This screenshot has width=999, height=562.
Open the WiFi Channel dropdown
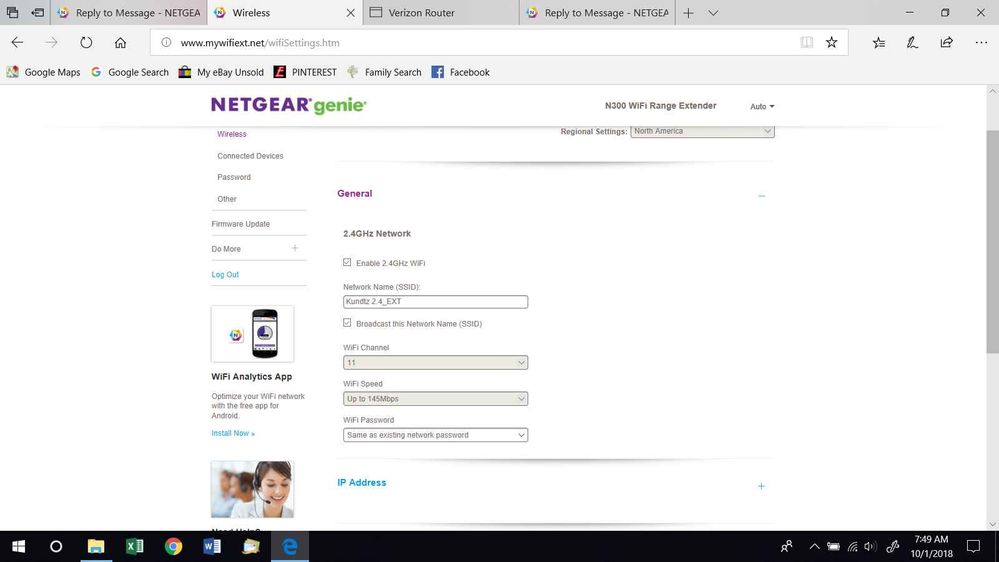click(x=435, y=363)
